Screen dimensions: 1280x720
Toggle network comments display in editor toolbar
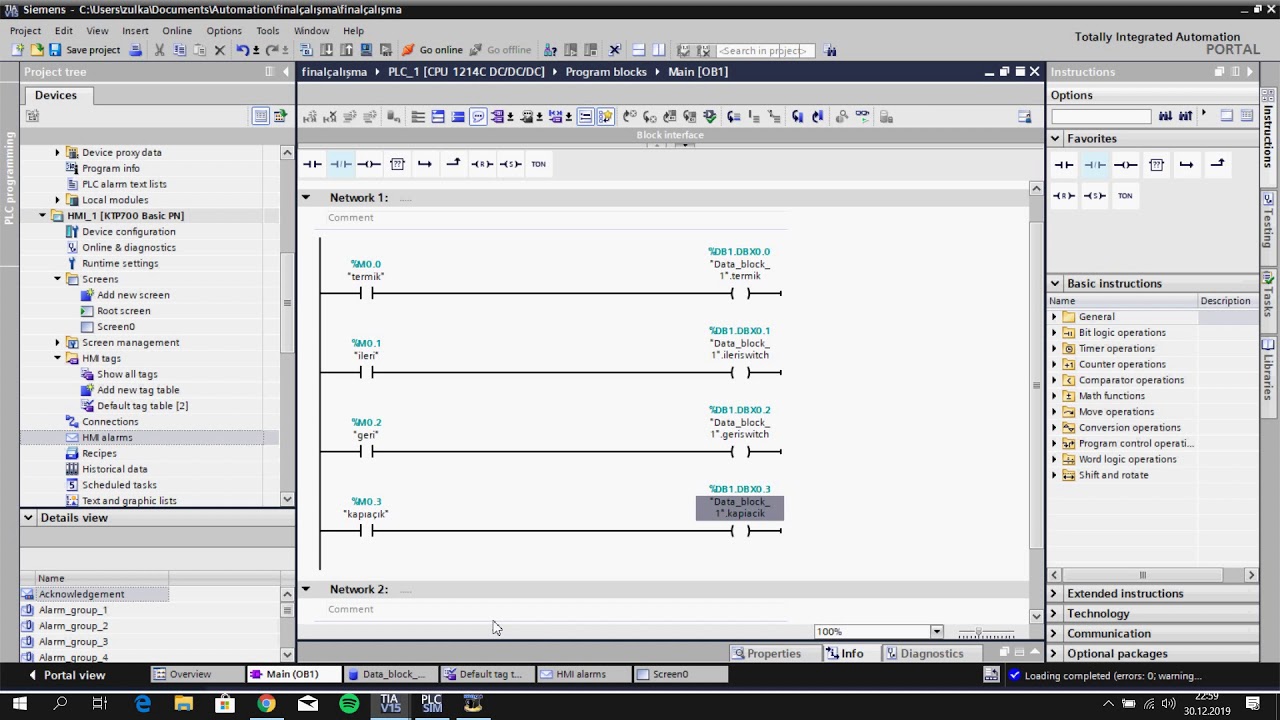[x=585, y=117]
